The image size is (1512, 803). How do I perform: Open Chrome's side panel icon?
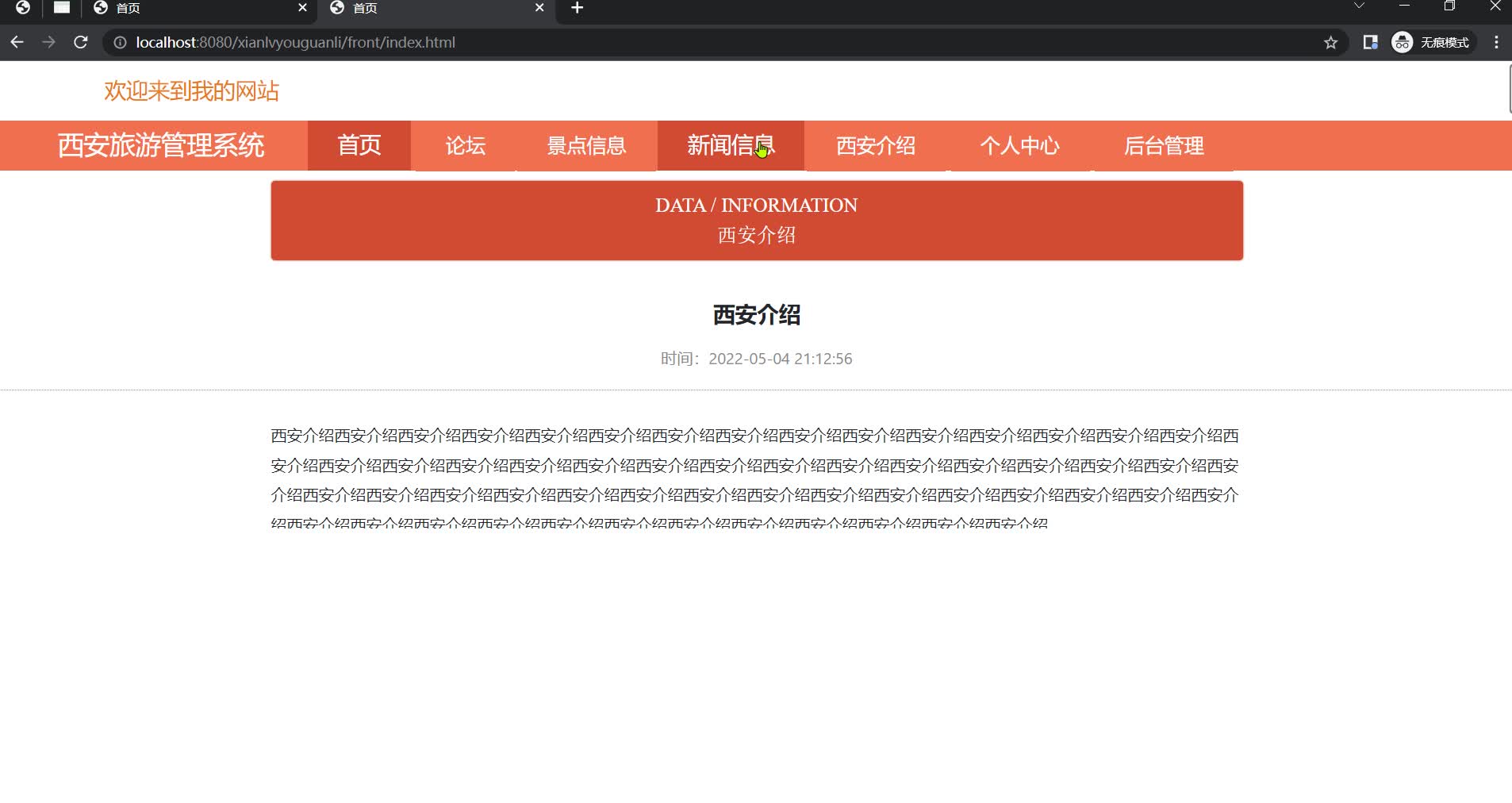pos(1370,42)
